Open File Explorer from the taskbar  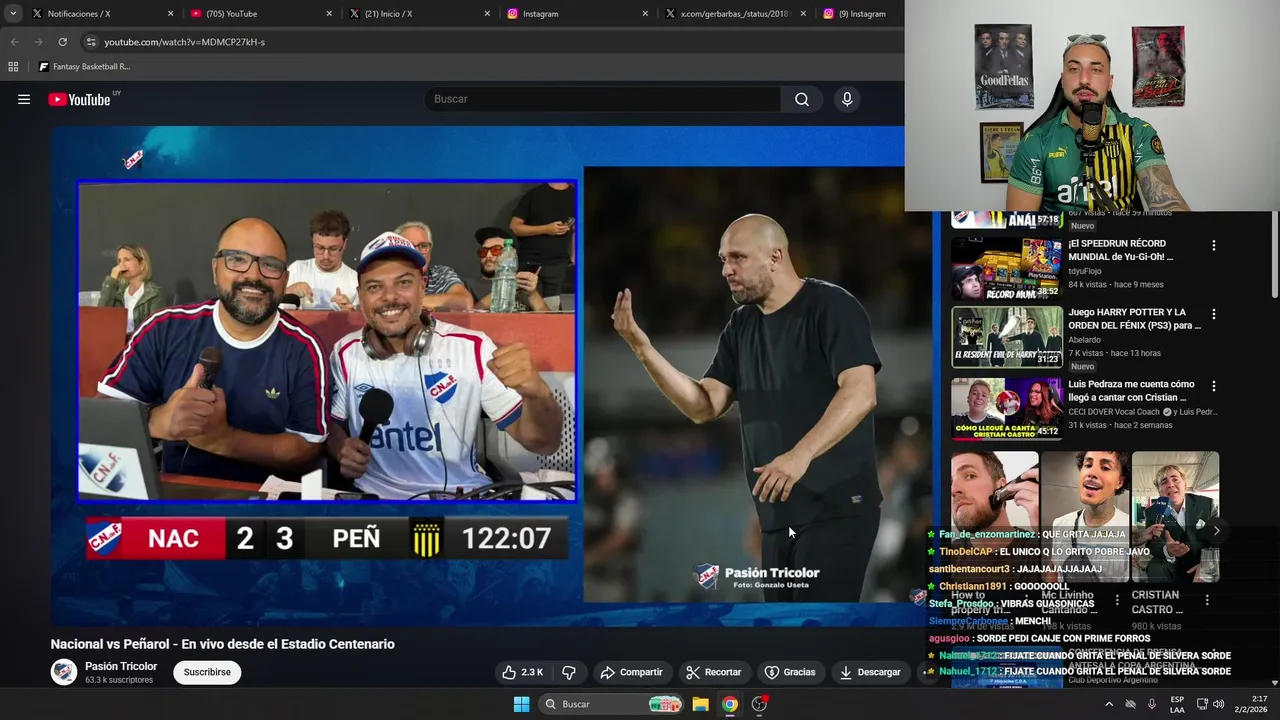pos(700,704)
